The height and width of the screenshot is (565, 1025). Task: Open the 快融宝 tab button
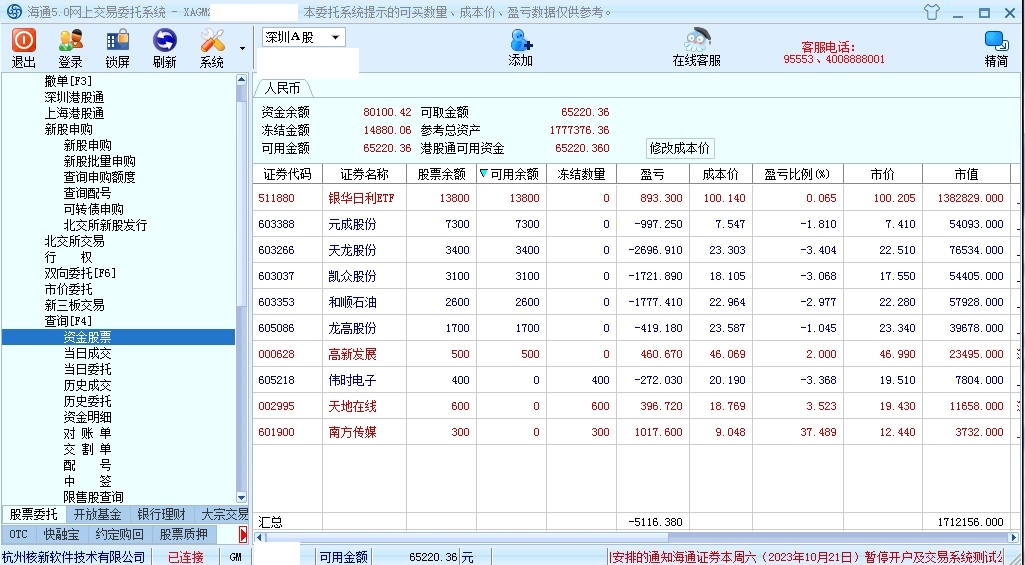tap(62, 534)
